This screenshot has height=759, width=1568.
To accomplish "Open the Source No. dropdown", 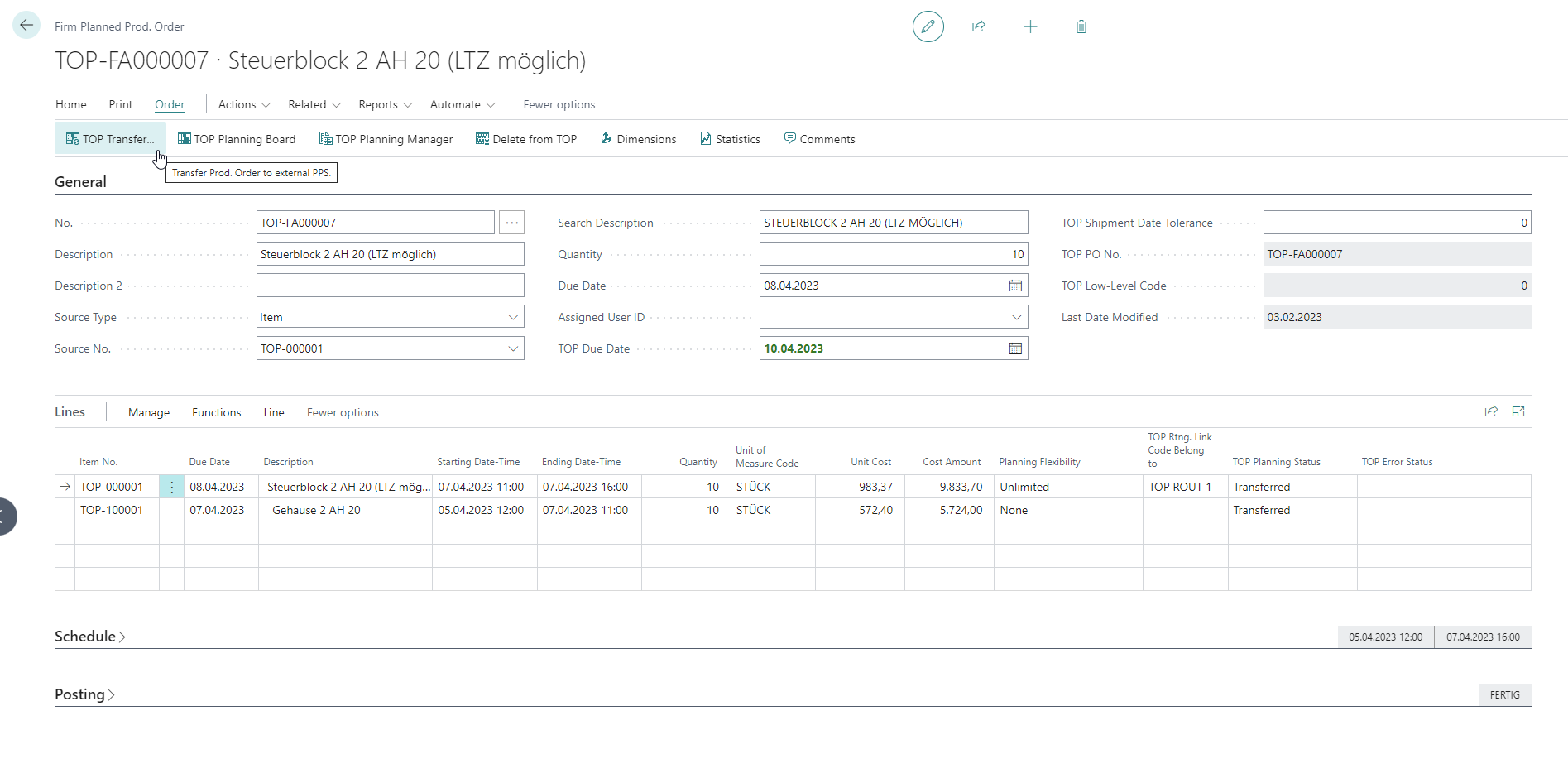I will [x=513, y=348].
